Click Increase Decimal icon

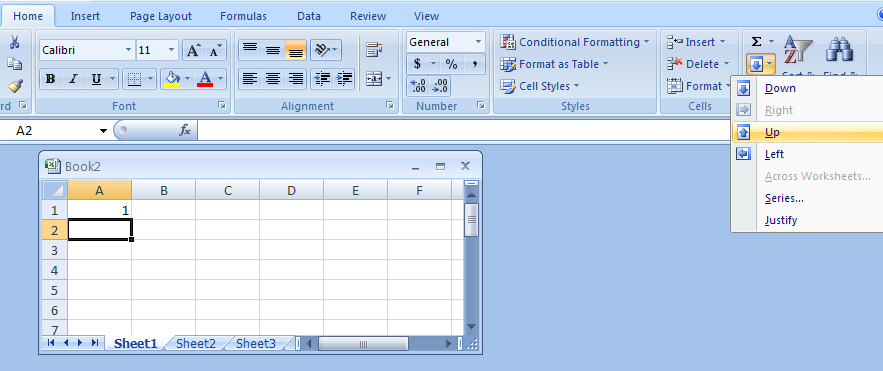pos(418,86)
